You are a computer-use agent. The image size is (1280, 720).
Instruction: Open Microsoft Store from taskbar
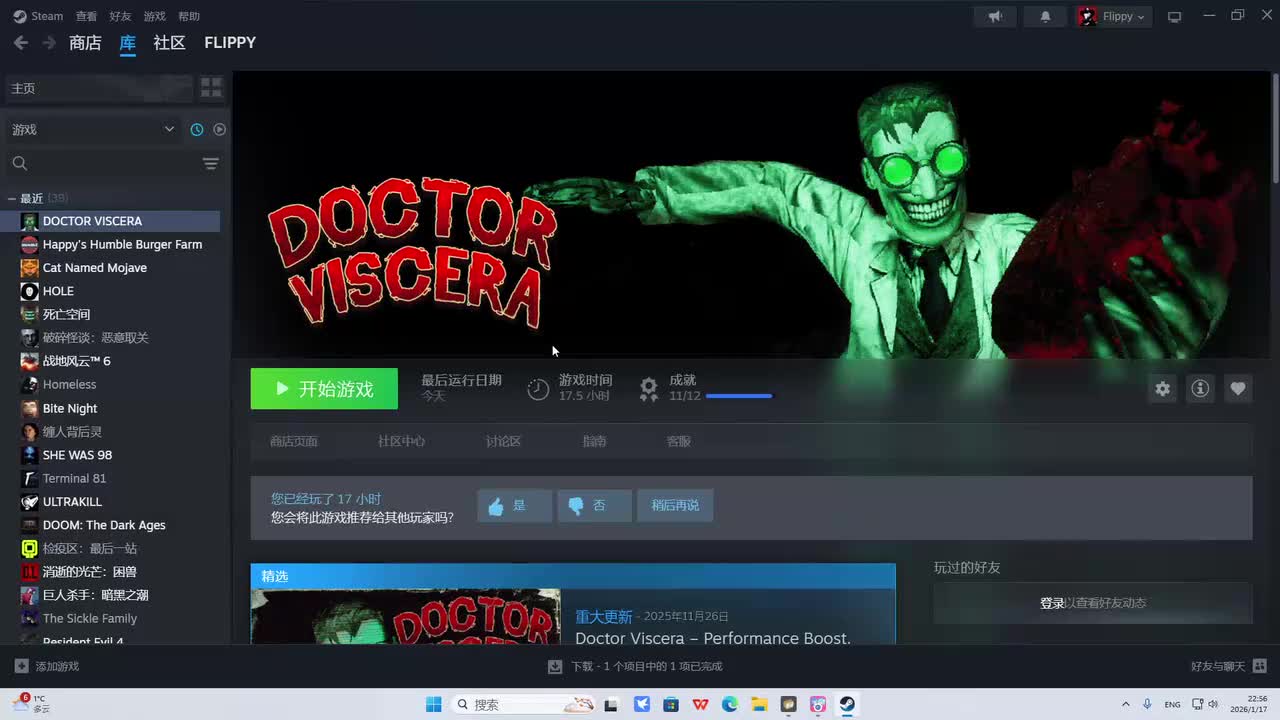tap(671, 704)
